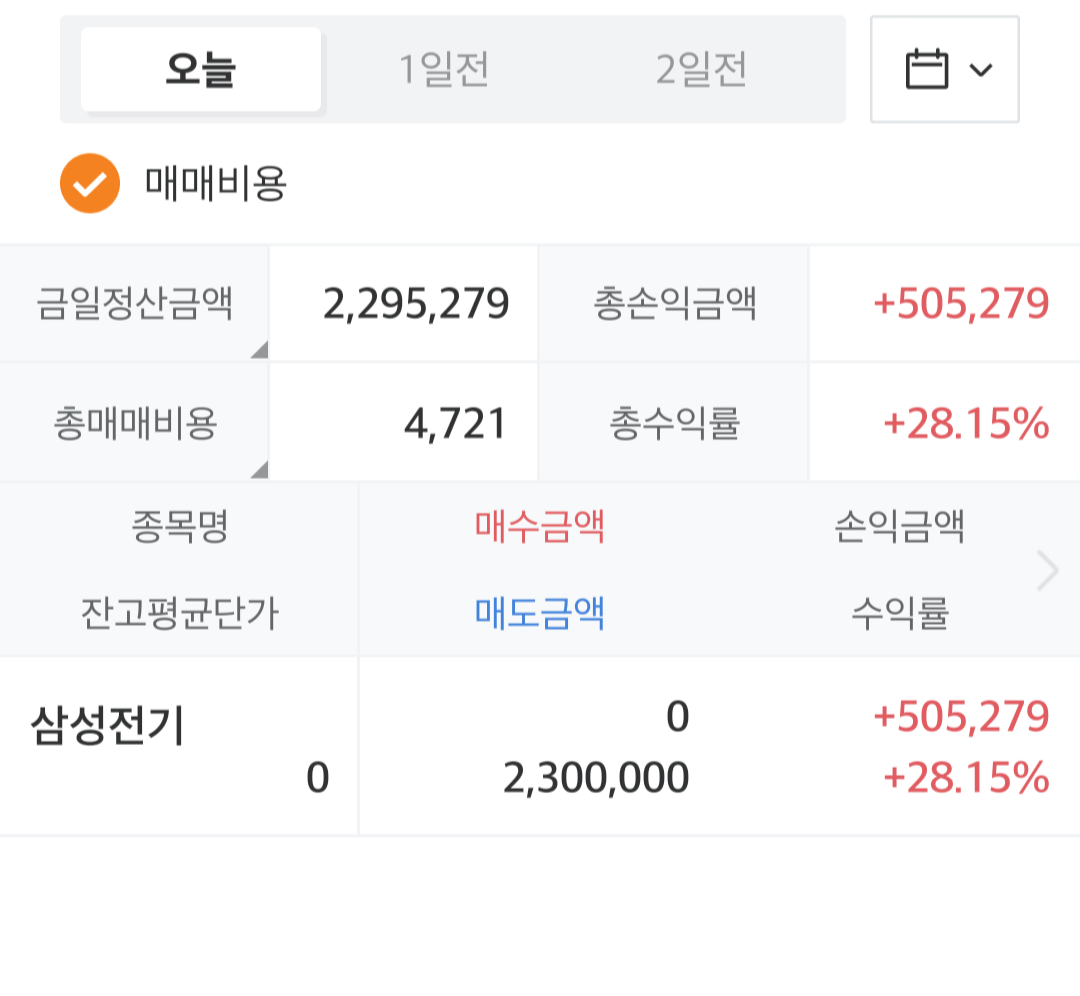Expand the 총매매비용 detail triangle

click(259, 469)
